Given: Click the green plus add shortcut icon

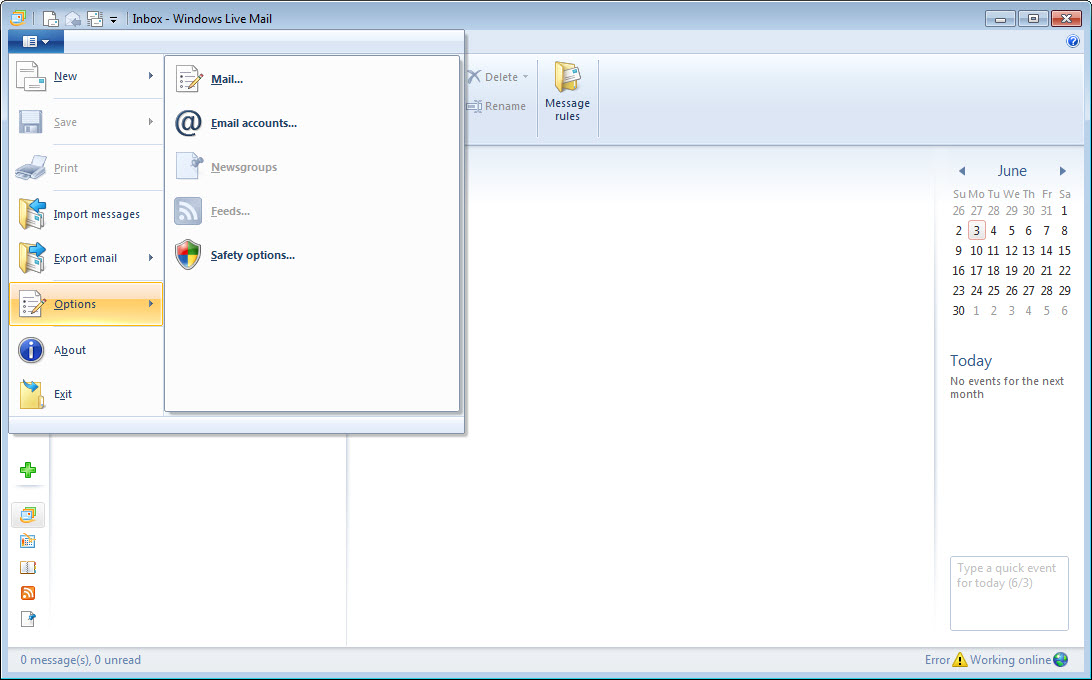Looking at the screenshot, I should (28, 470).
